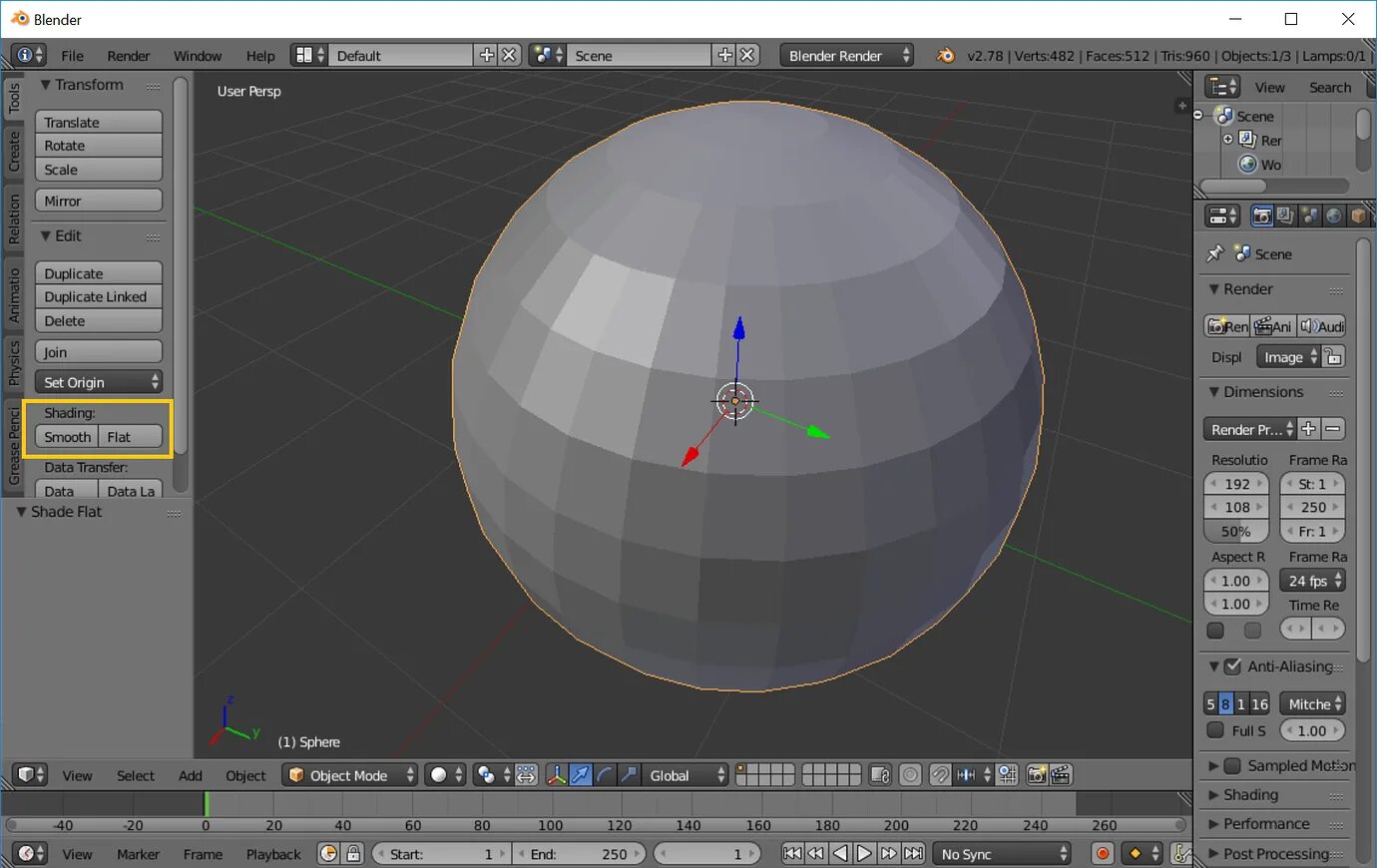
Task: Open the Add menu in 3D view header
Action: tap(190, 776)
